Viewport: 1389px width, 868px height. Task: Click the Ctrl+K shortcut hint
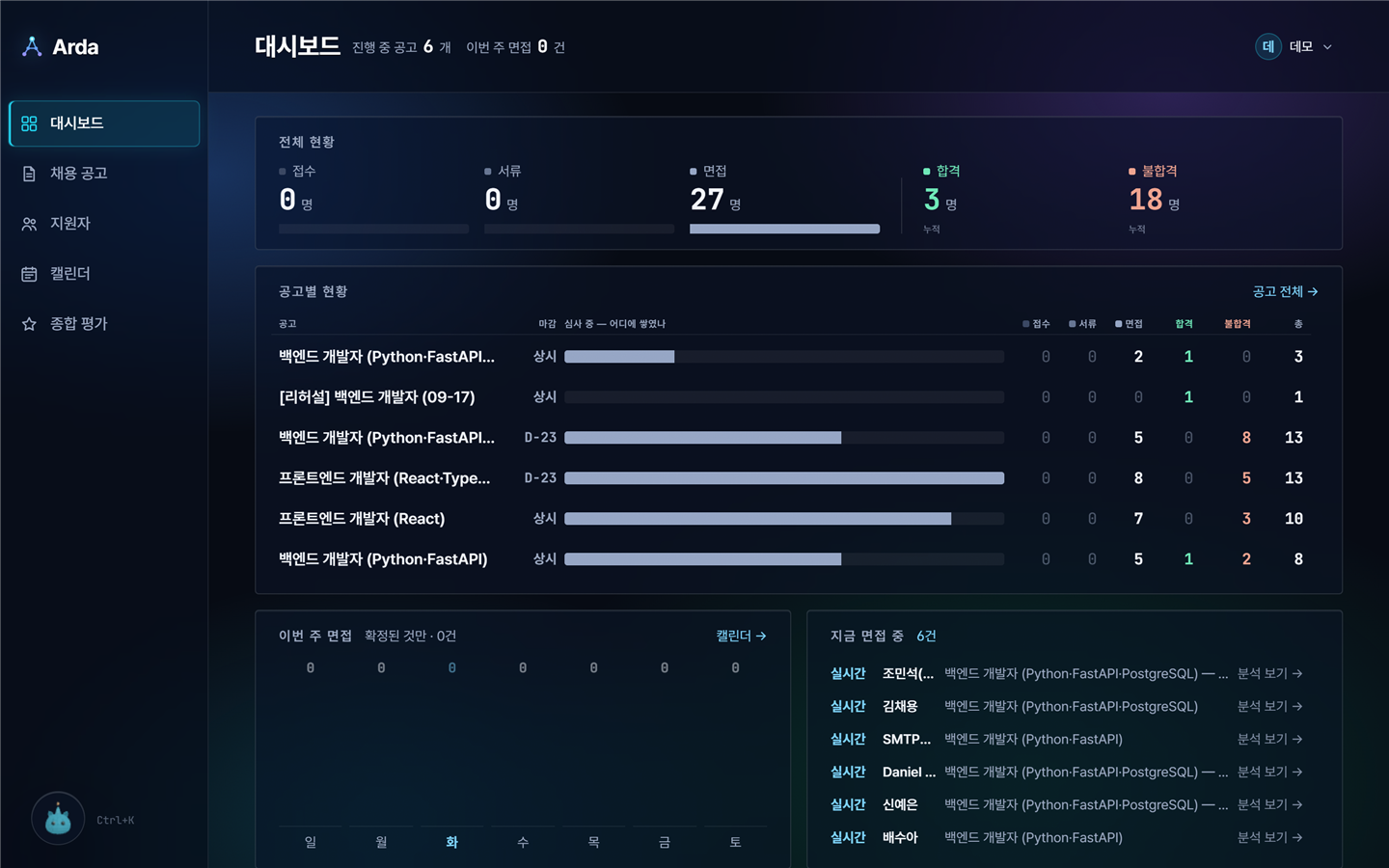click(x=116, y=820)
